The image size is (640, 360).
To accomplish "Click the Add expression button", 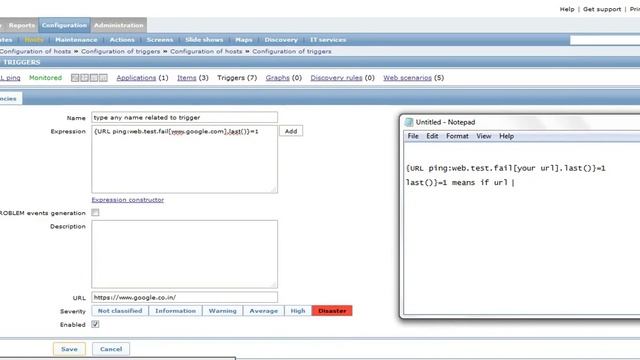I will (x=291, y=131).
